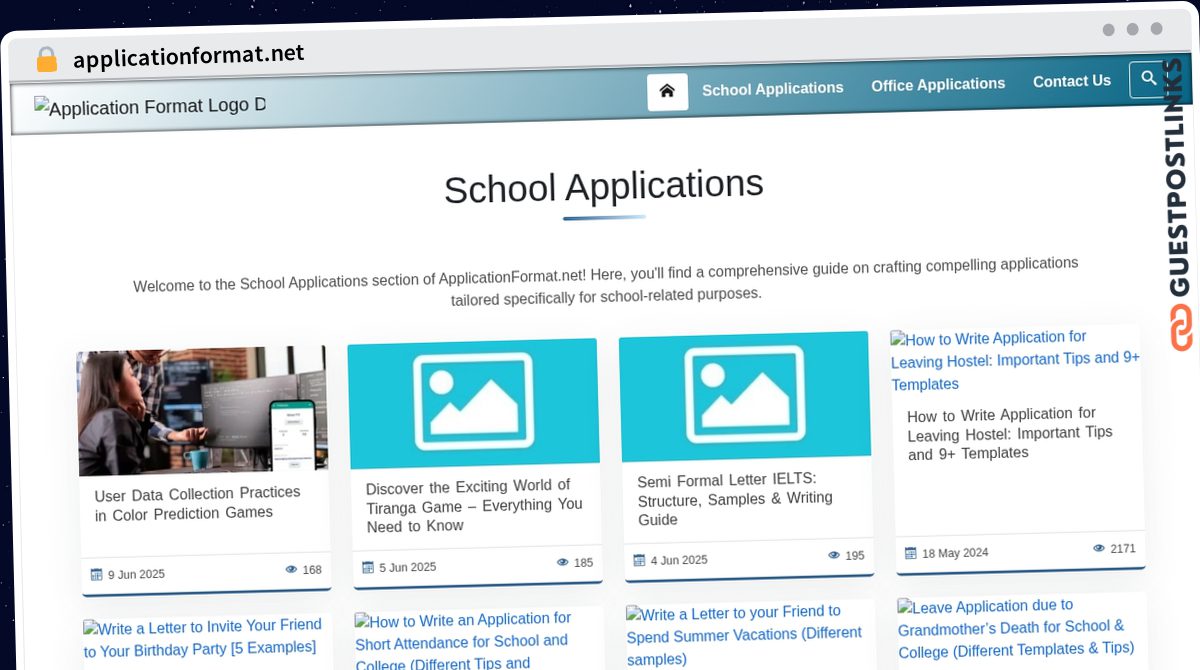This screenshot has width=1200, height=670.
Task: Click the eye icon beside 2171 views
Action: pos(1099,548)
